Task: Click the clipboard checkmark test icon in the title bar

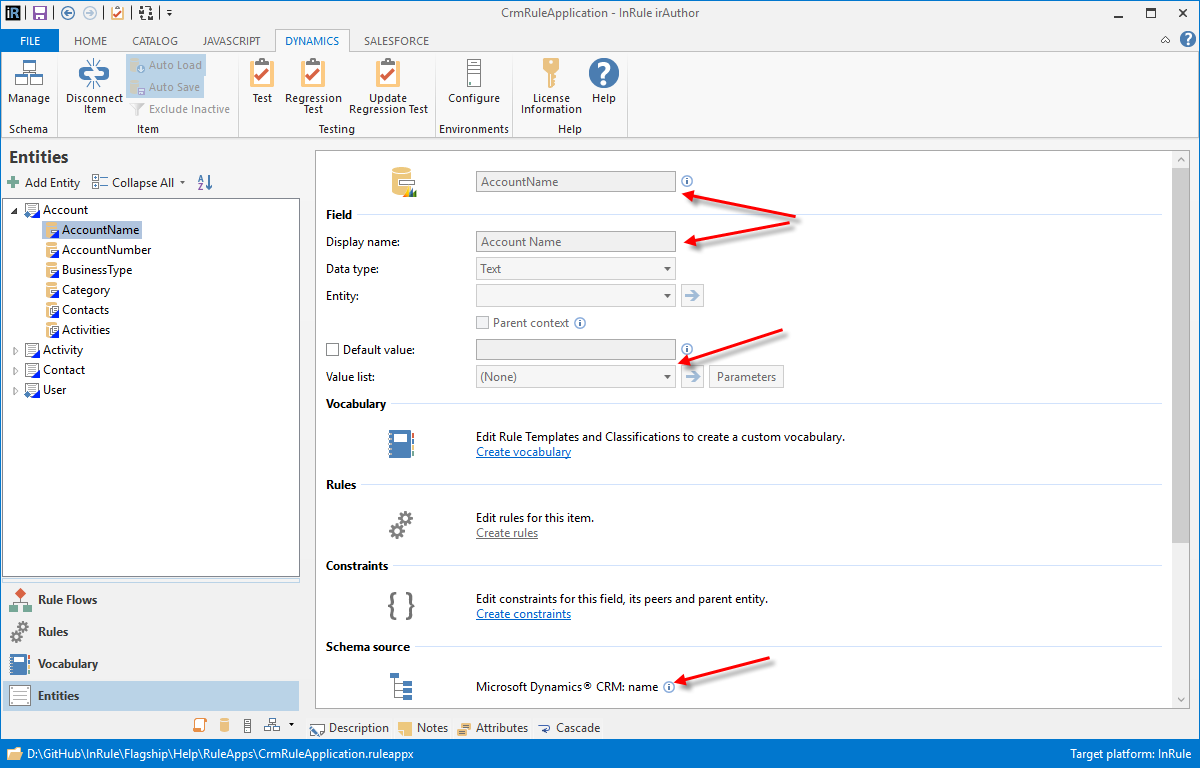Action: coord(118,13)
